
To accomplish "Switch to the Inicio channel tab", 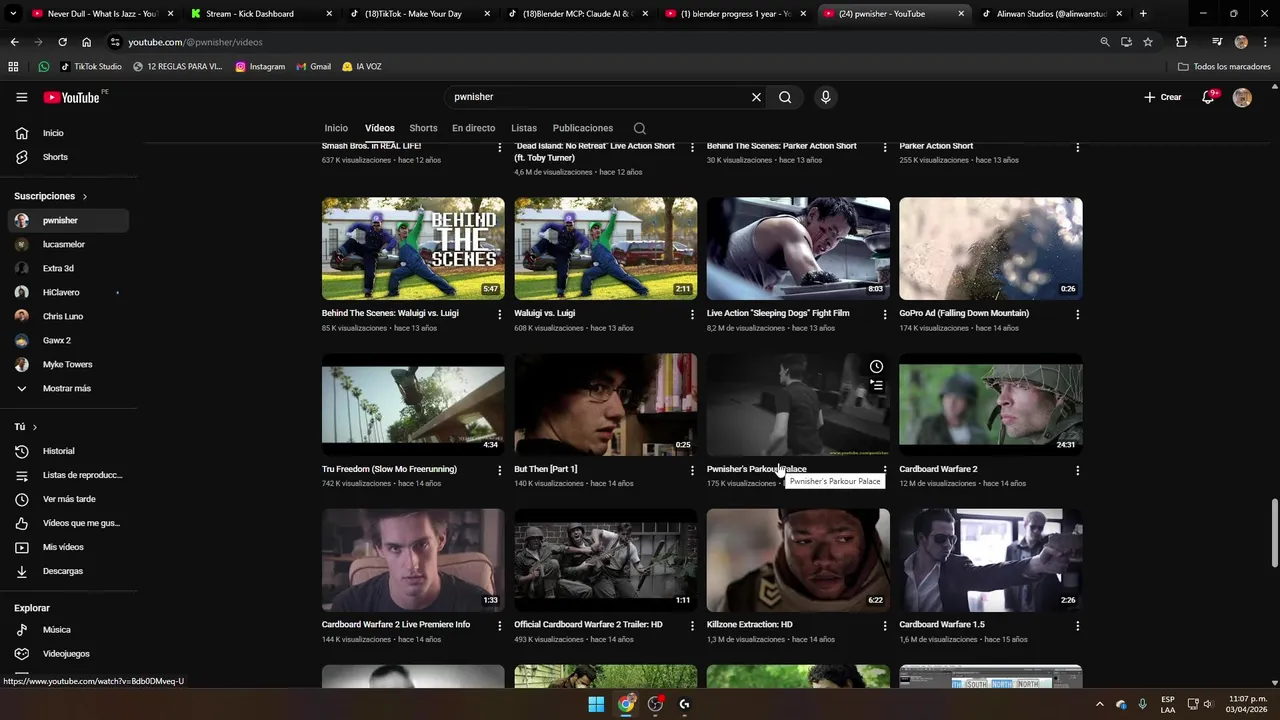I will pos(336,128).
